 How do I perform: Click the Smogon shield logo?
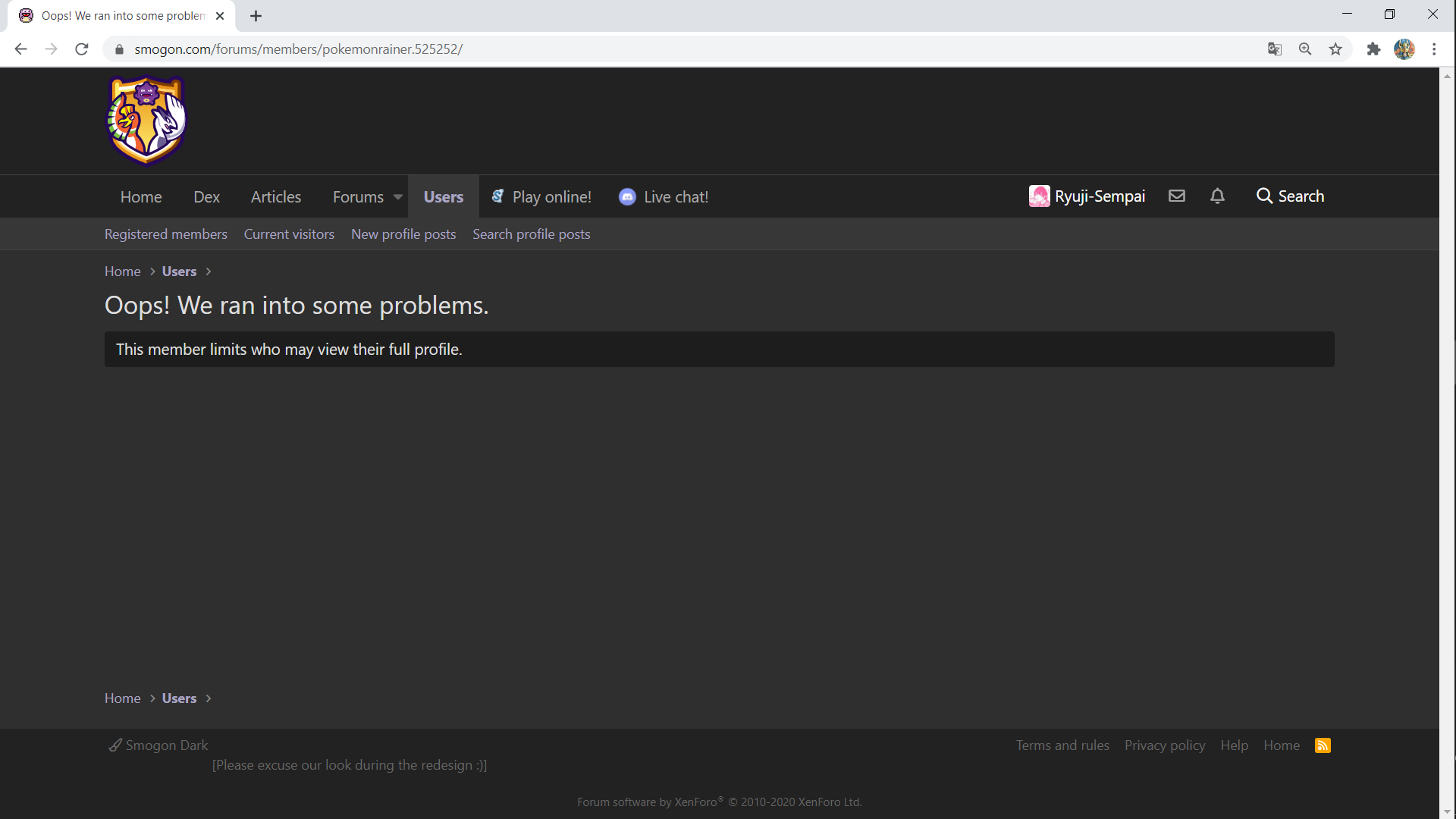click(x=146, y=121)
